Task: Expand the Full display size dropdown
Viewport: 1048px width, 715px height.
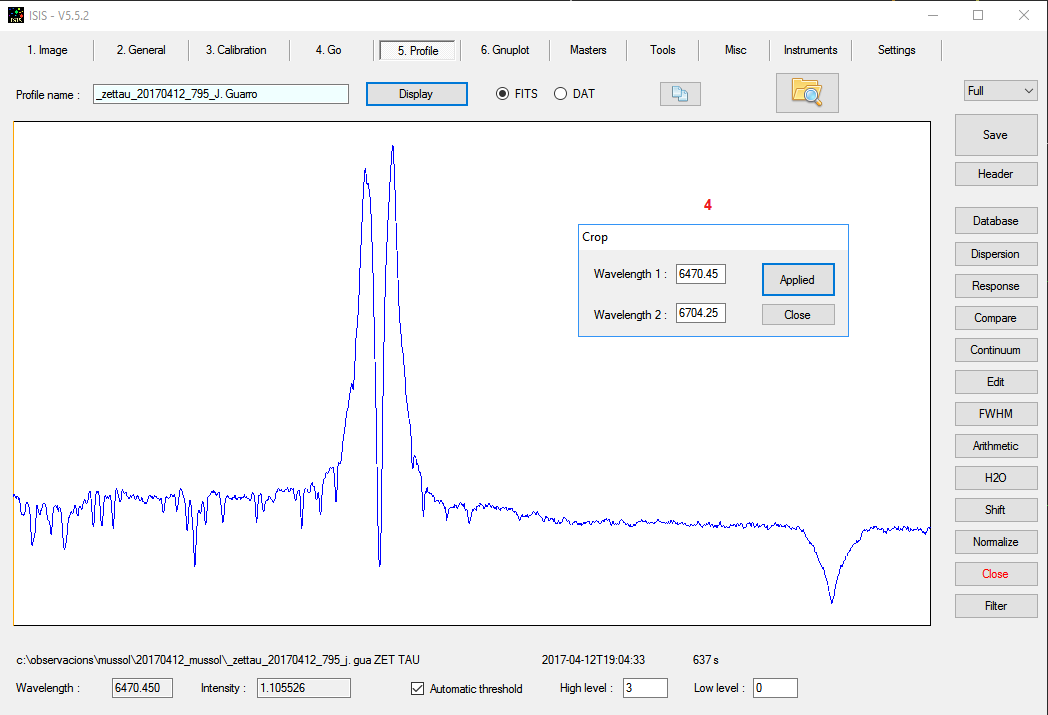Action: click(x=1000, y=91)
